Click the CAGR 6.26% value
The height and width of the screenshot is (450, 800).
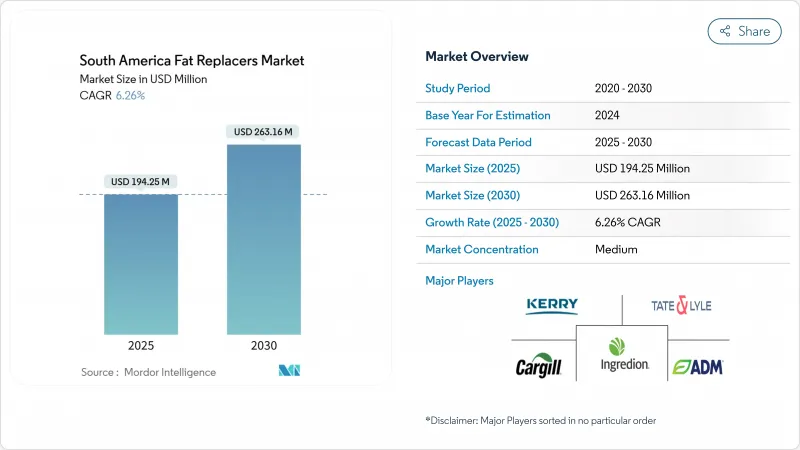click(x=130, y=94)
